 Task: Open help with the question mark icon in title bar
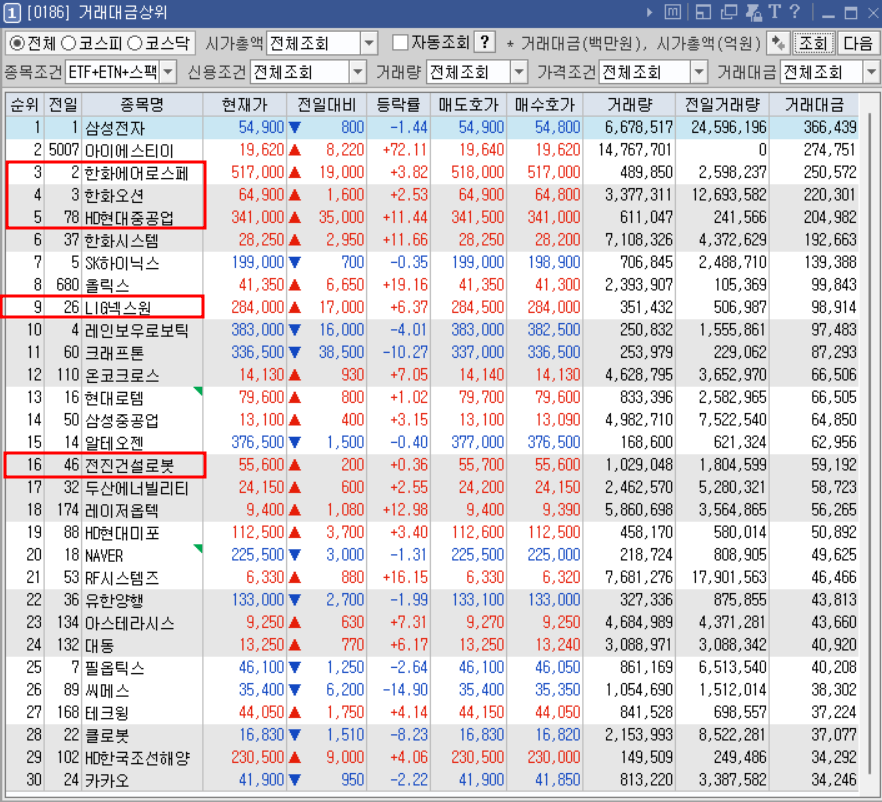(795, 12)
